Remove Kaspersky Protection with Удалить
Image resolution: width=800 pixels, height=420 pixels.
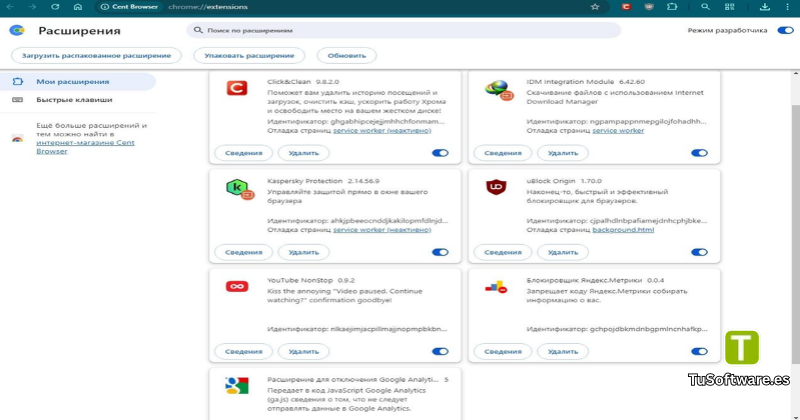coord(303,252)
